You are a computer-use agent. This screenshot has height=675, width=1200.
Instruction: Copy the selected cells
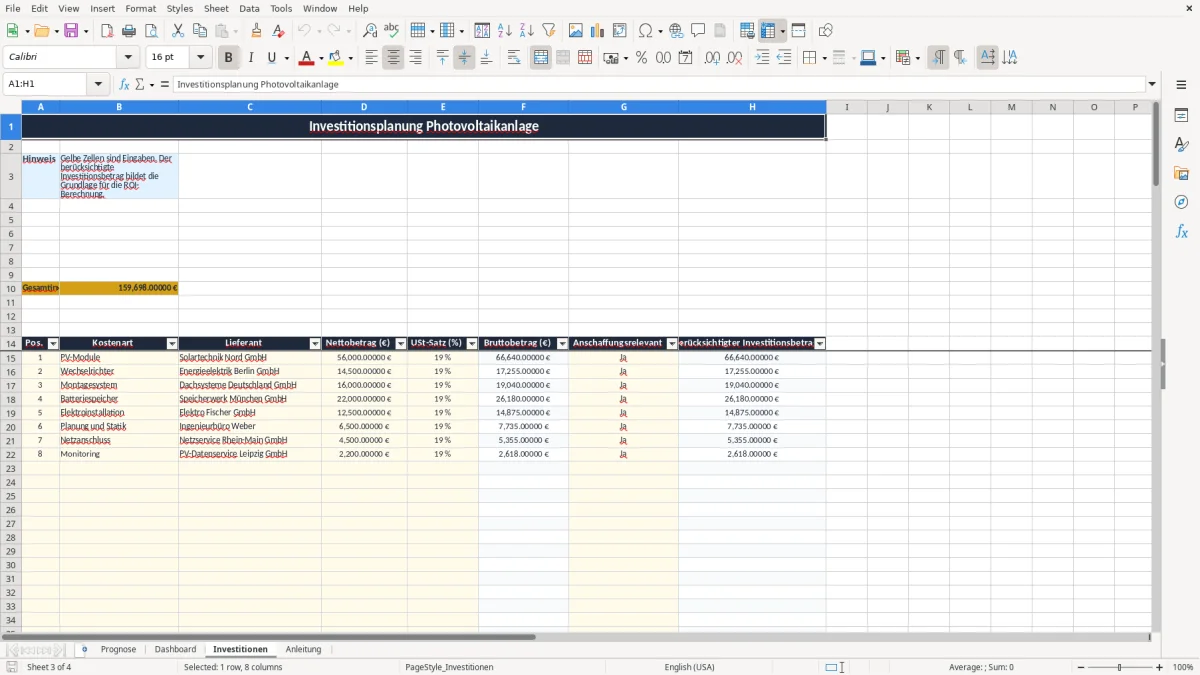tap(199, 31)
